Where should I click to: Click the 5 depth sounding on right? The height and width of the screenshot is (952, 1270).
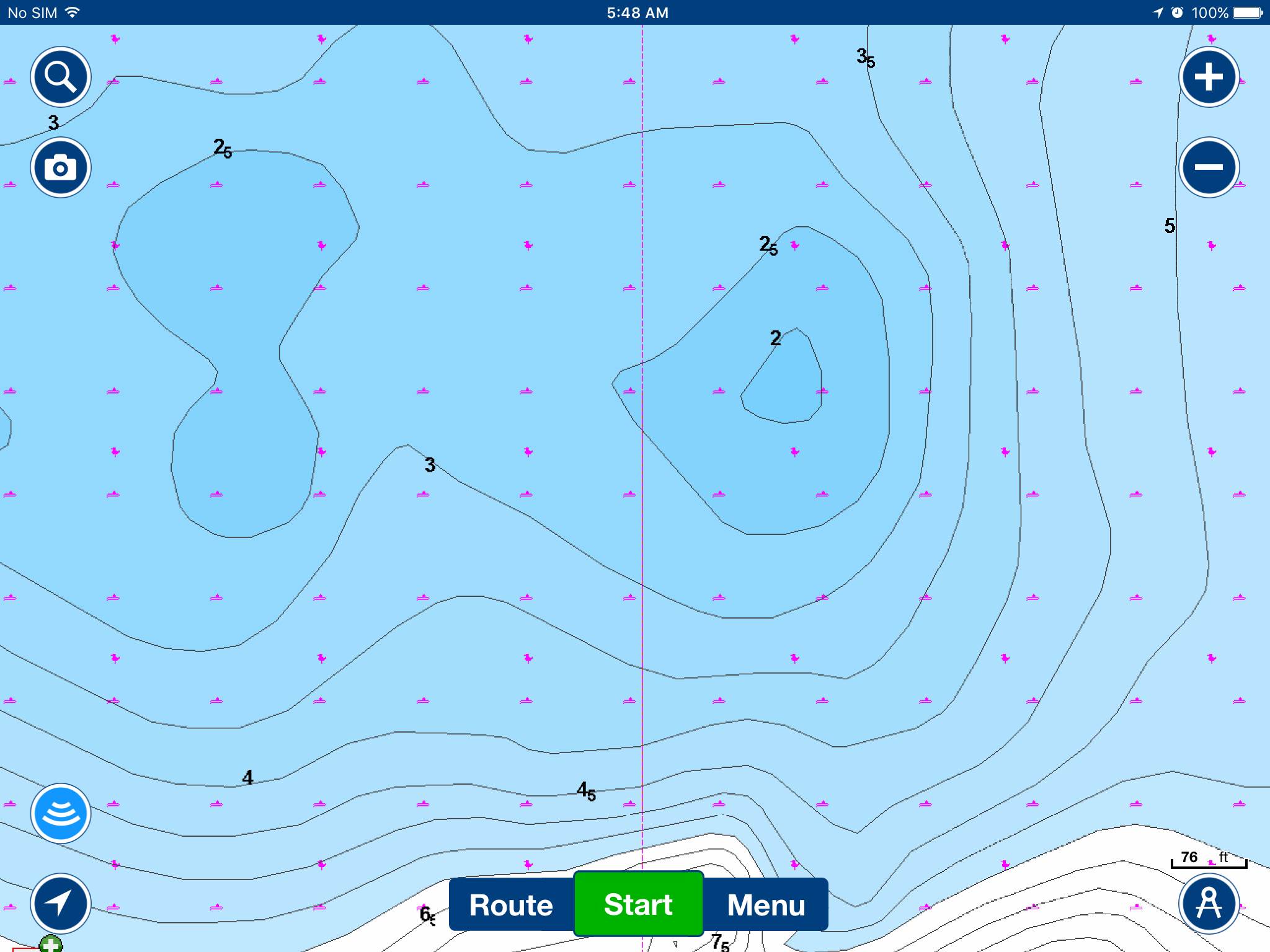1170,226
